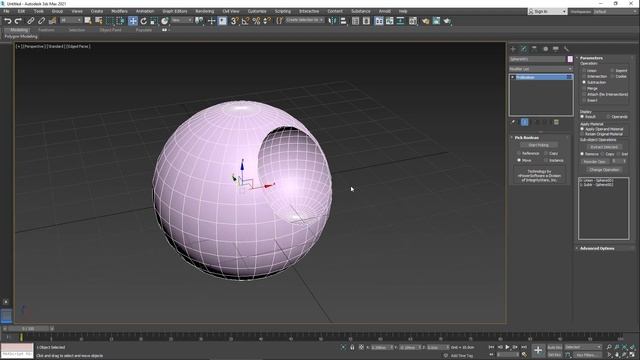Open the Animation menu
This screenshot has width=640, height=360.
[145, 11]
